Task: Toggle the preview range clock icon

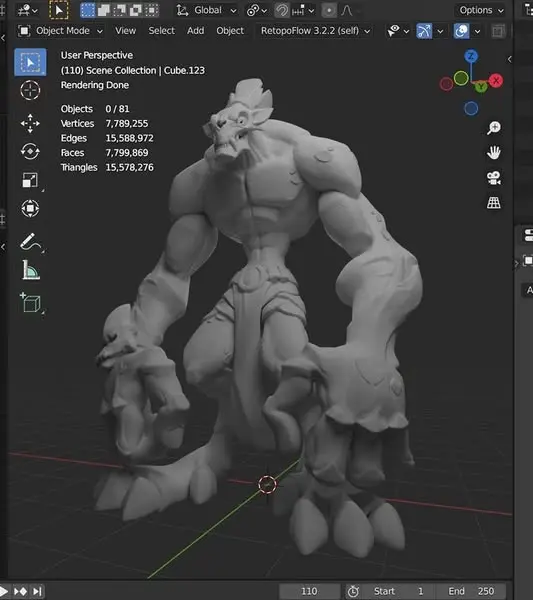Action: tap(353, 591)
